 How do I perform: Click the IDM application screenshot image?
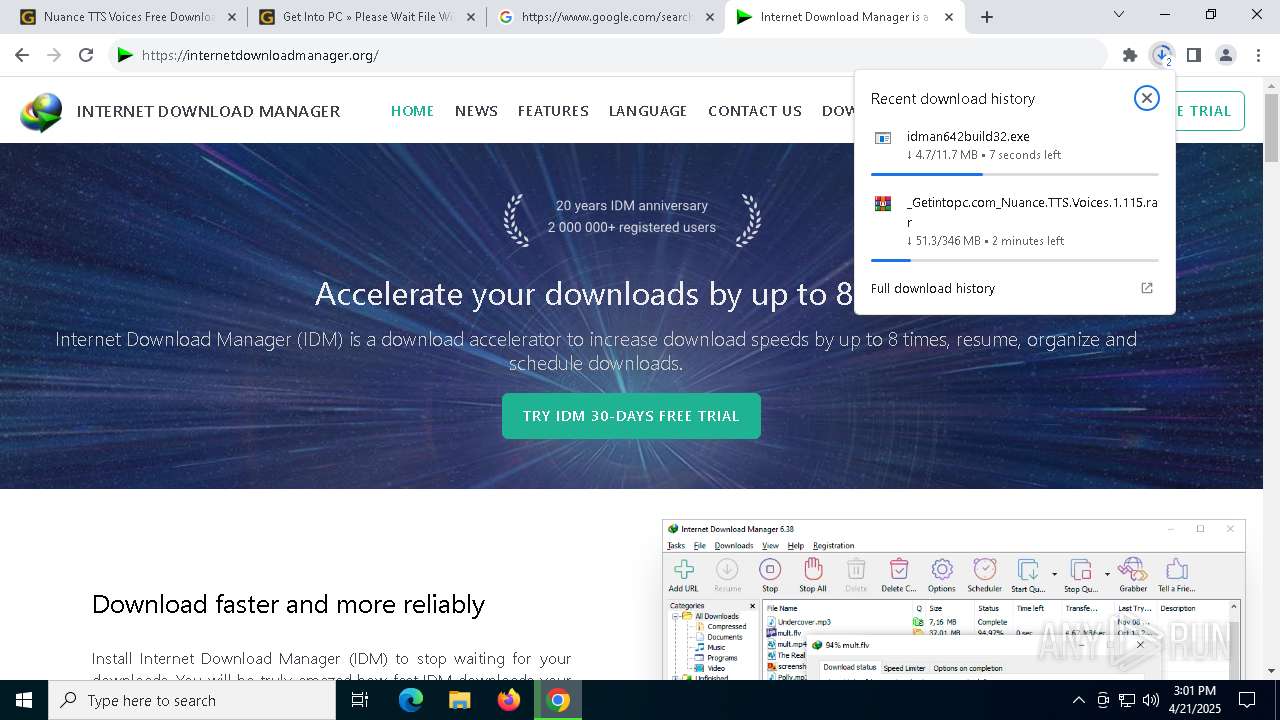coord(954,600)
